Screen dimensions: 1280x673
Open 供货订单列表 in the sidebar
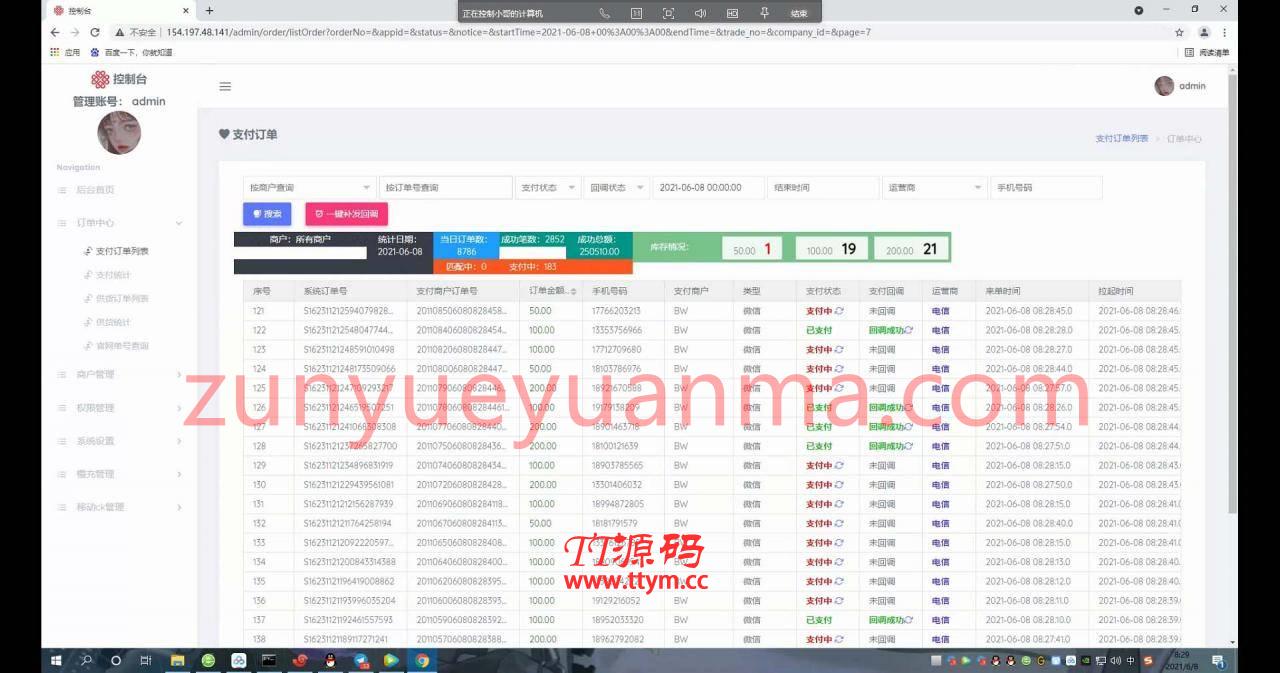tap(122, 299)
